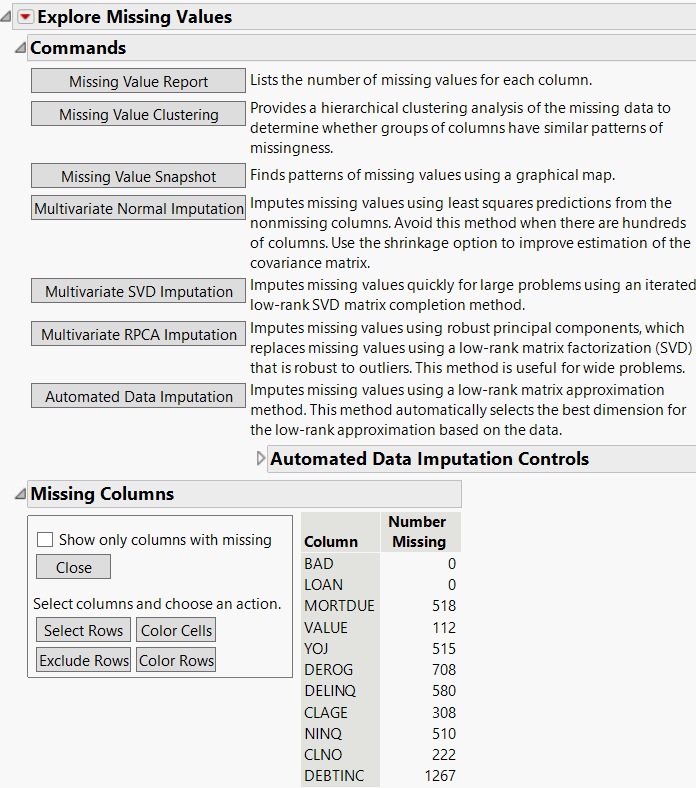Collapse the Commands section
696x788 pixels.
[x=20, y=48]
